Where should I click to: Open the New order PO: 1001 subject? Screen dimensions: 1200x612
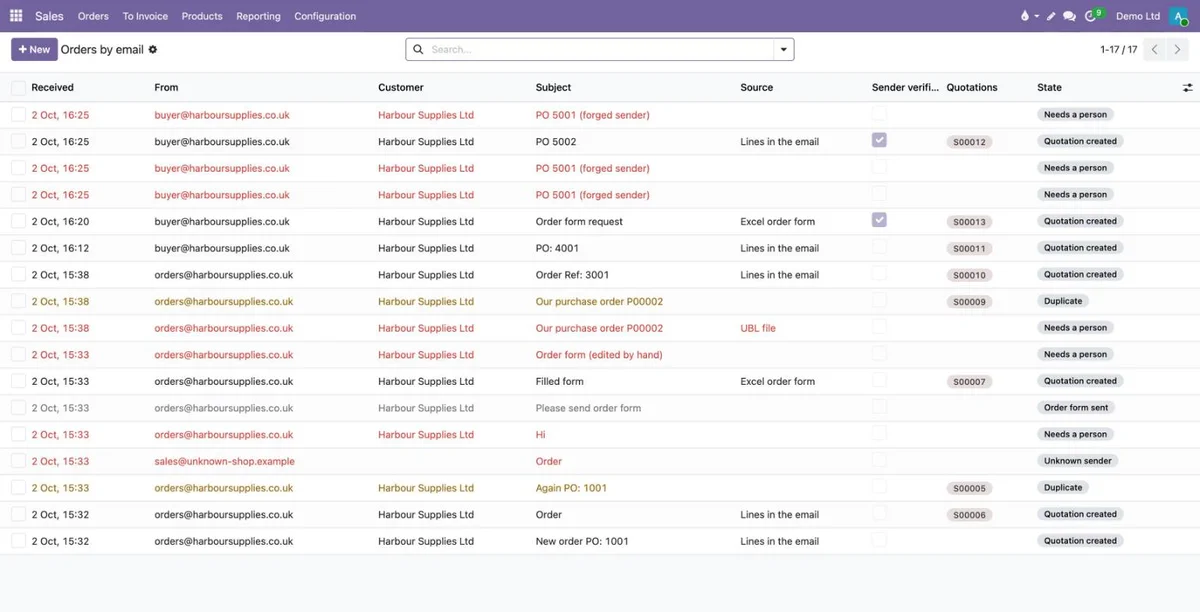(x=582, y=541)
